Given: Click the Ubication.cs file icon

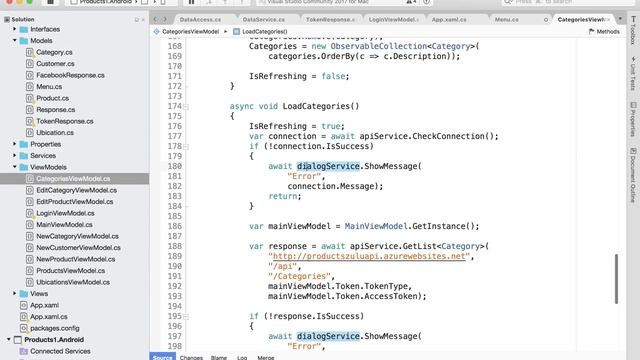Looking at the screenshot, I should click(30, 133).
